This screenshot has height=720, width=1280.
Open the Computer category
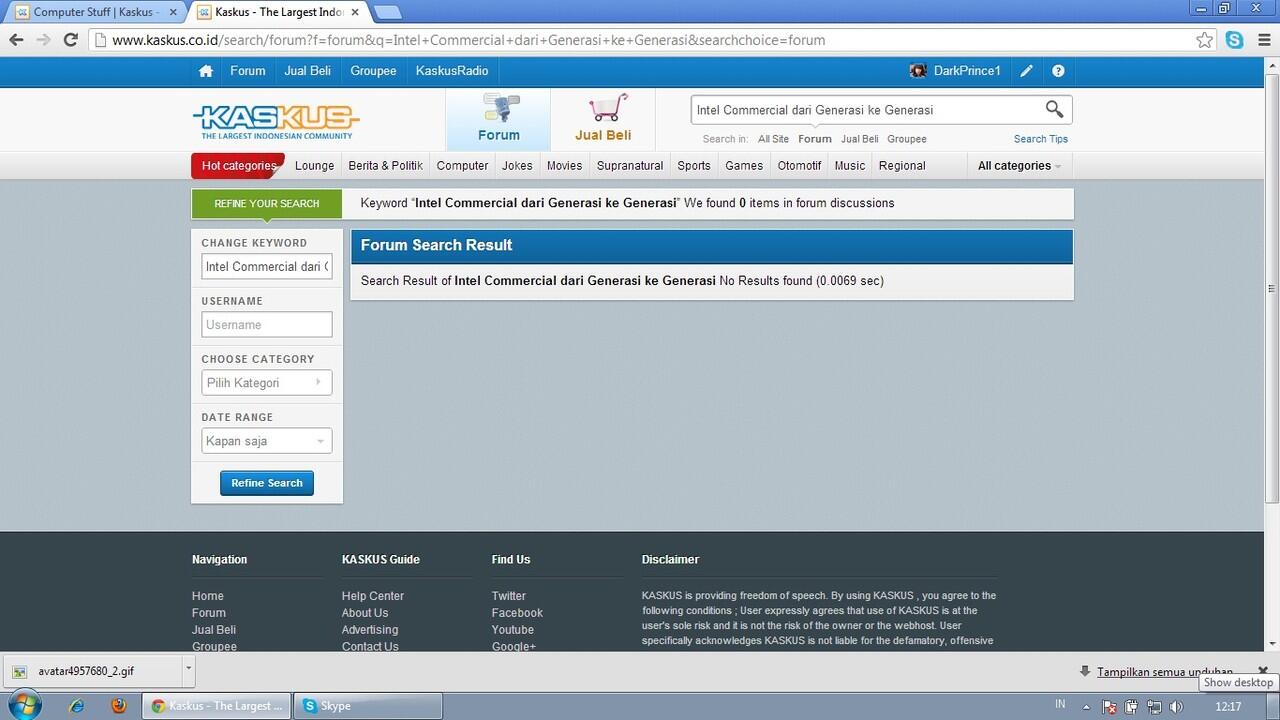click(x=463, y=166)
